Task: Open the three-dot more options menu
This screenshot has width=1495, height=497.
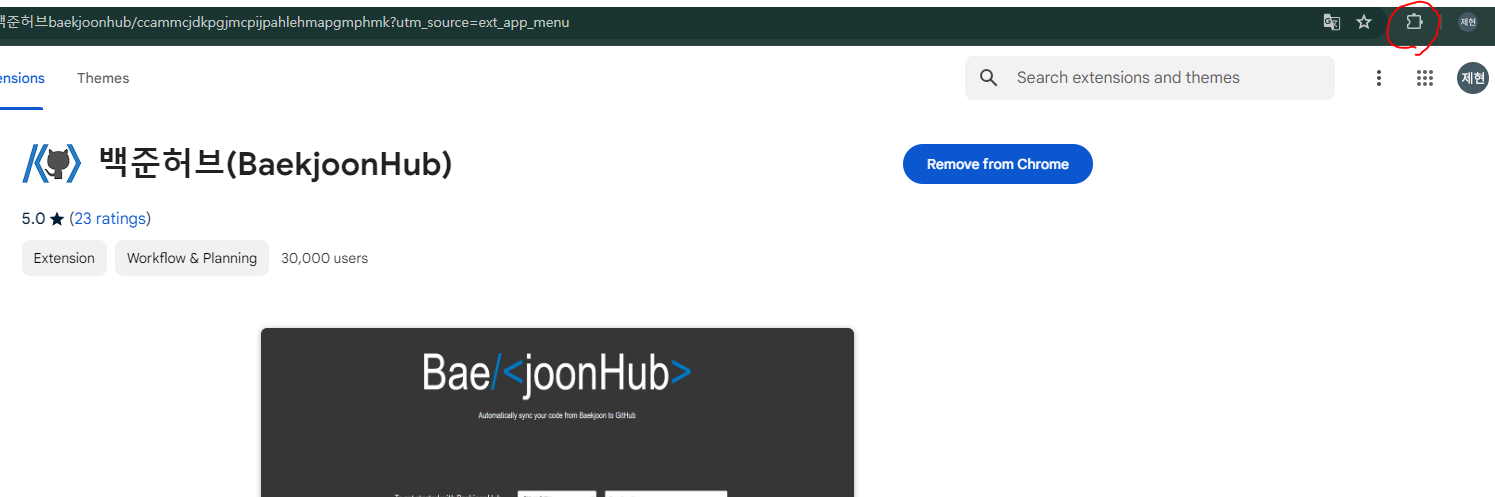Action: point(1379,78)
